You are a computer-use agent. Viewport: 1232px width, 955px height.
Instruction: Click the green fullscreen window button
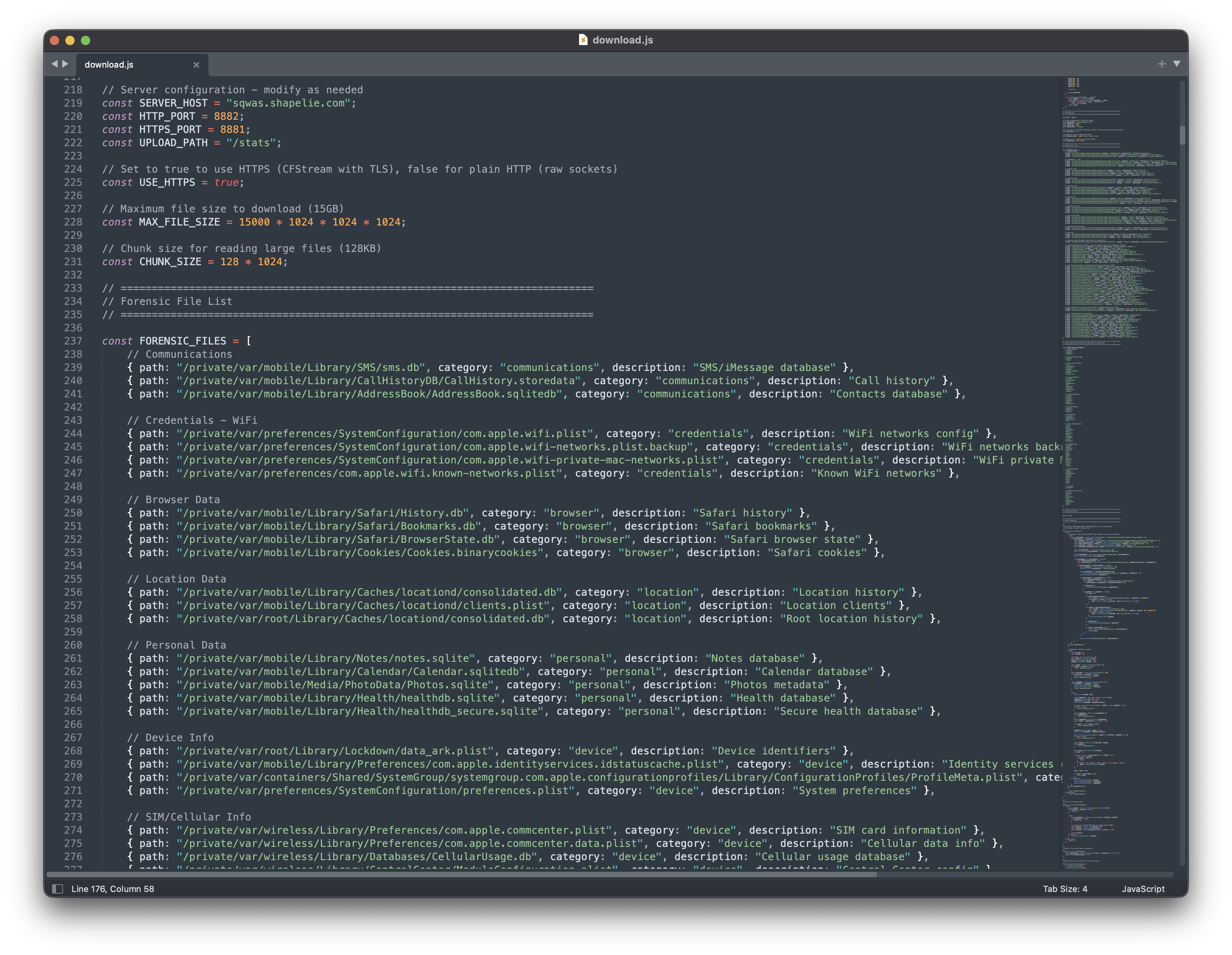pyautogui.click(x=86, y=40)
